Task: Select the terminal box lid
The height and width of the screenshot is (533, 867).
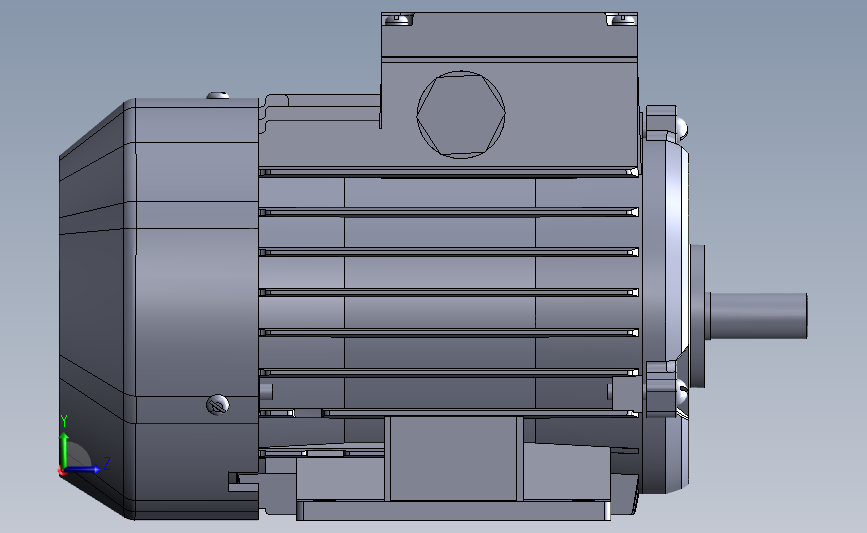Action: pos(509,35)
